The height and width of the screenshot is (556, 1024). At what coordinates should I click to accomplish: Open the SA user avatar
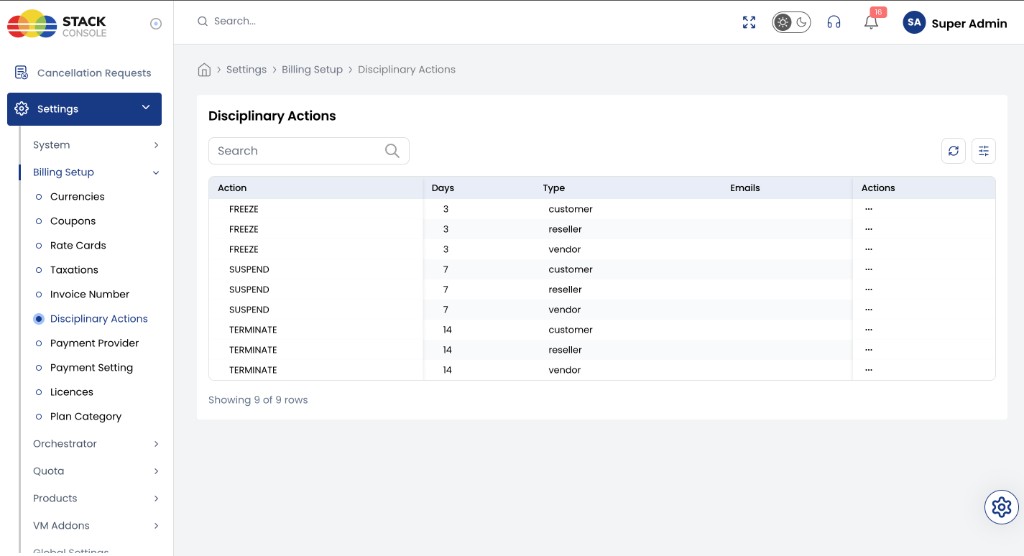click(x=914, y=22)
